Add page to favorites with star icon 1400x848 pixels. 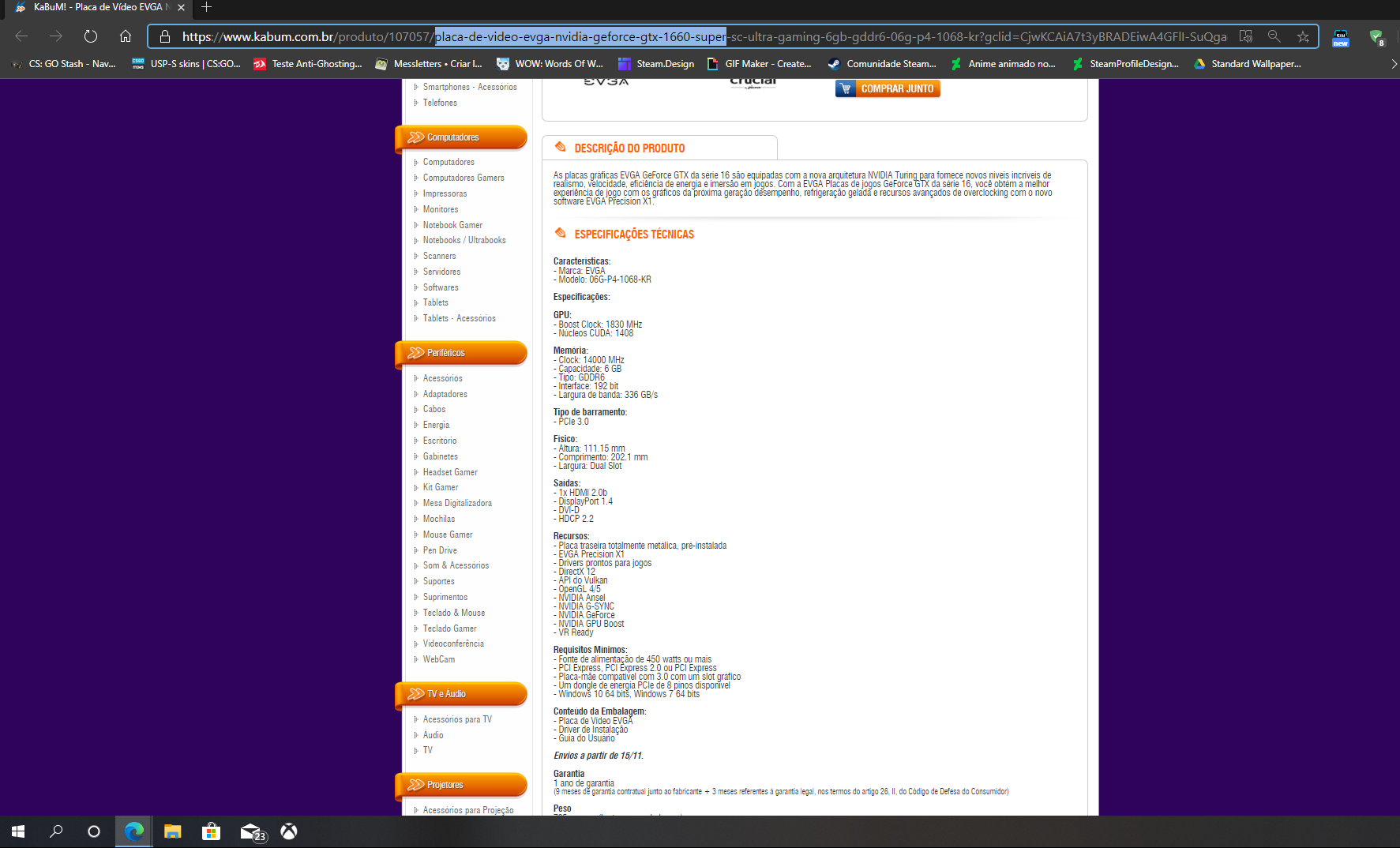(1303, 36)
